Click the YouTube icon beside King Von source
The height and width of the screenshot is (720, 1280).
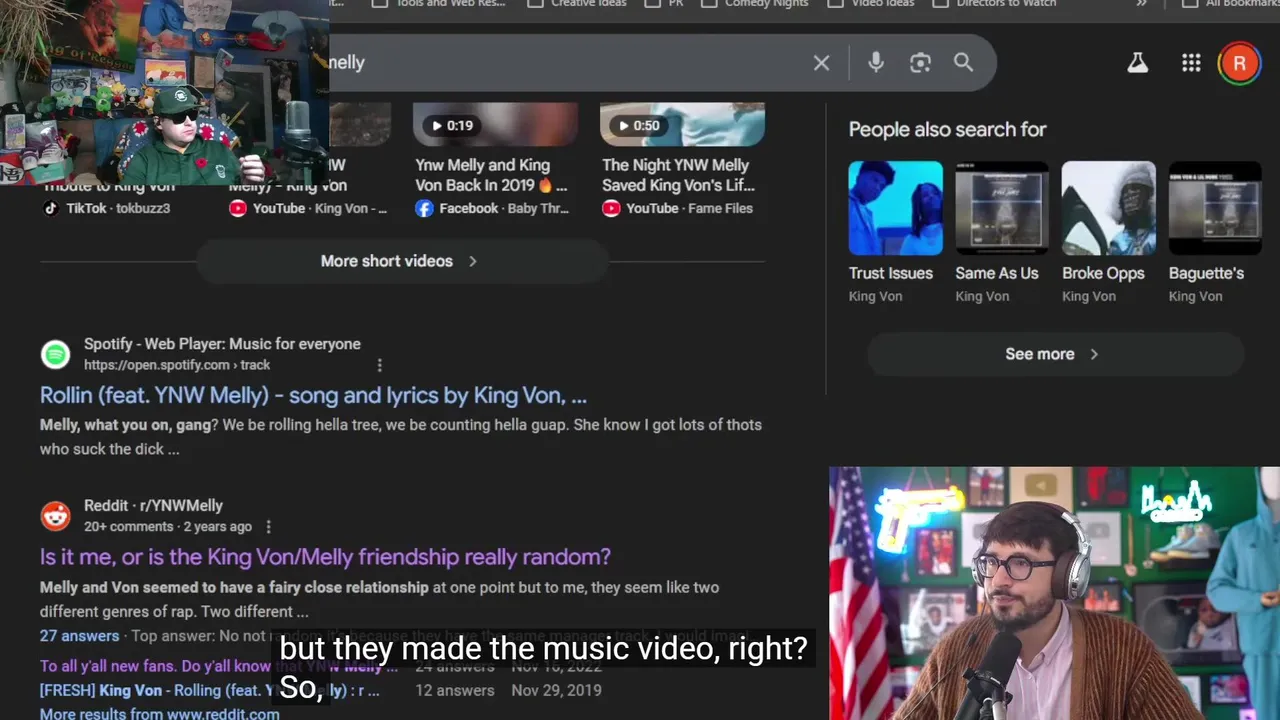[x=237, y=208]
